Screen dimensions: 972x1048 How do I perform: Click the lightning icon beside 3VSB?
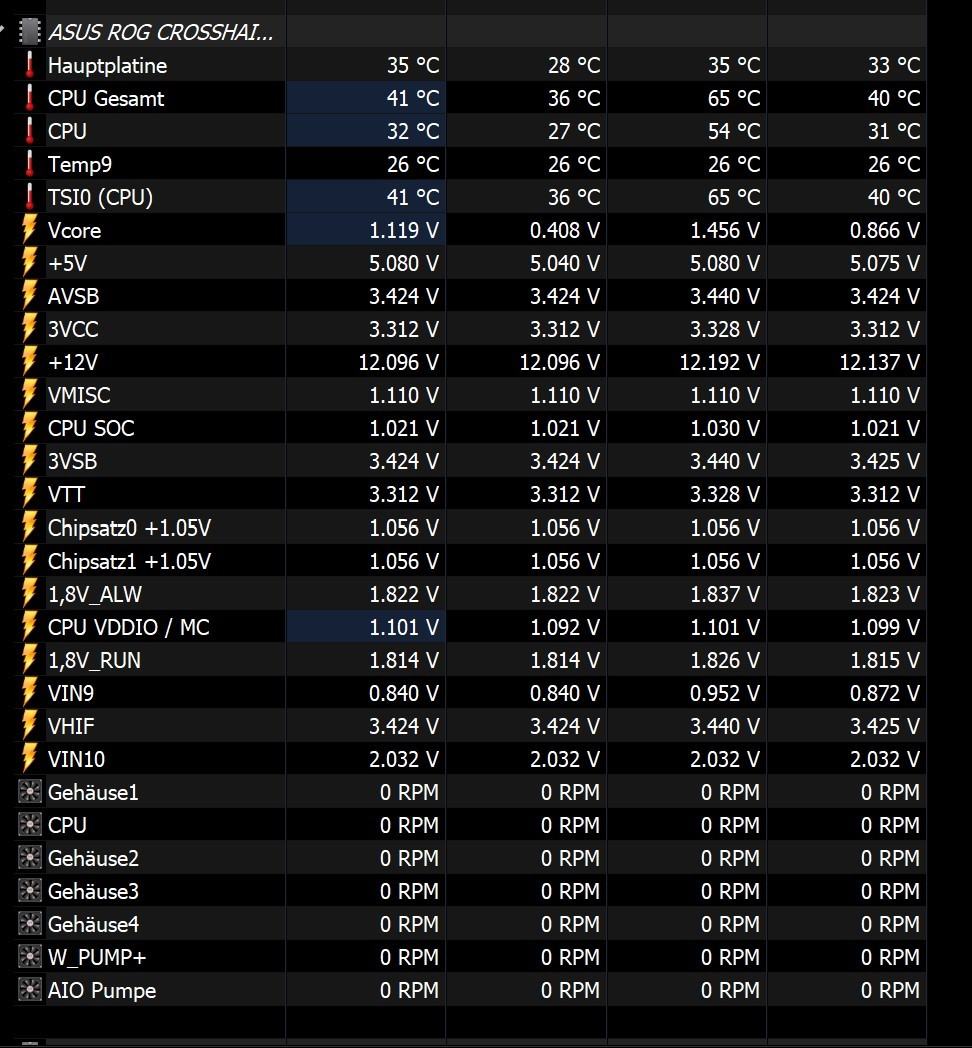click(x=29, y=461)
